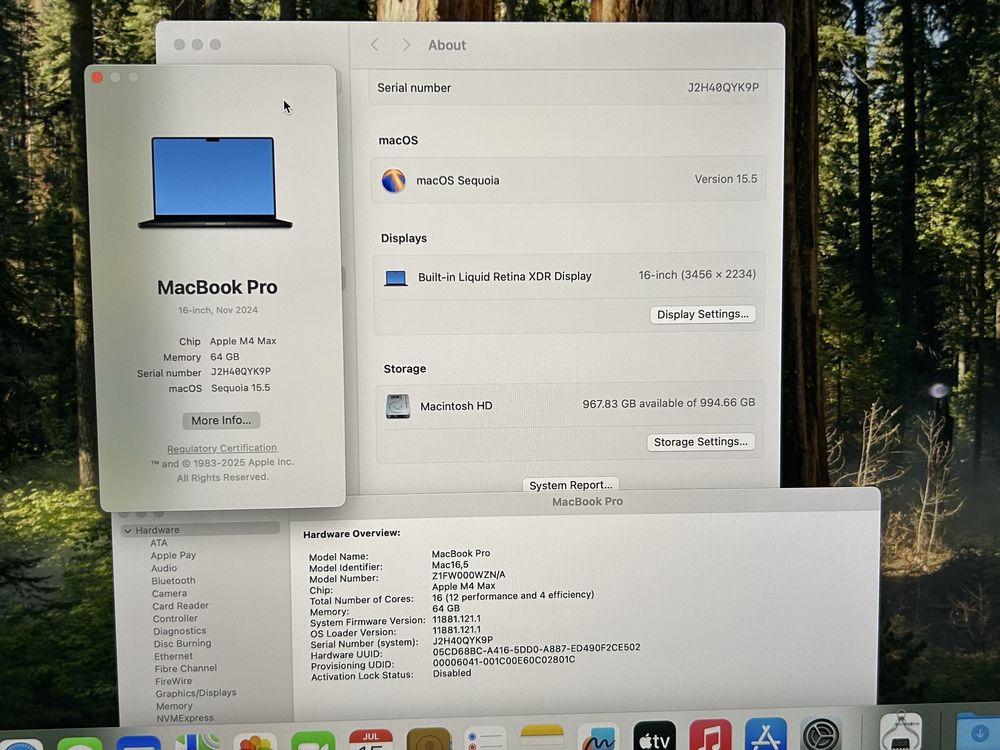Open System Settings icon in the Dock

pos(821,733)
